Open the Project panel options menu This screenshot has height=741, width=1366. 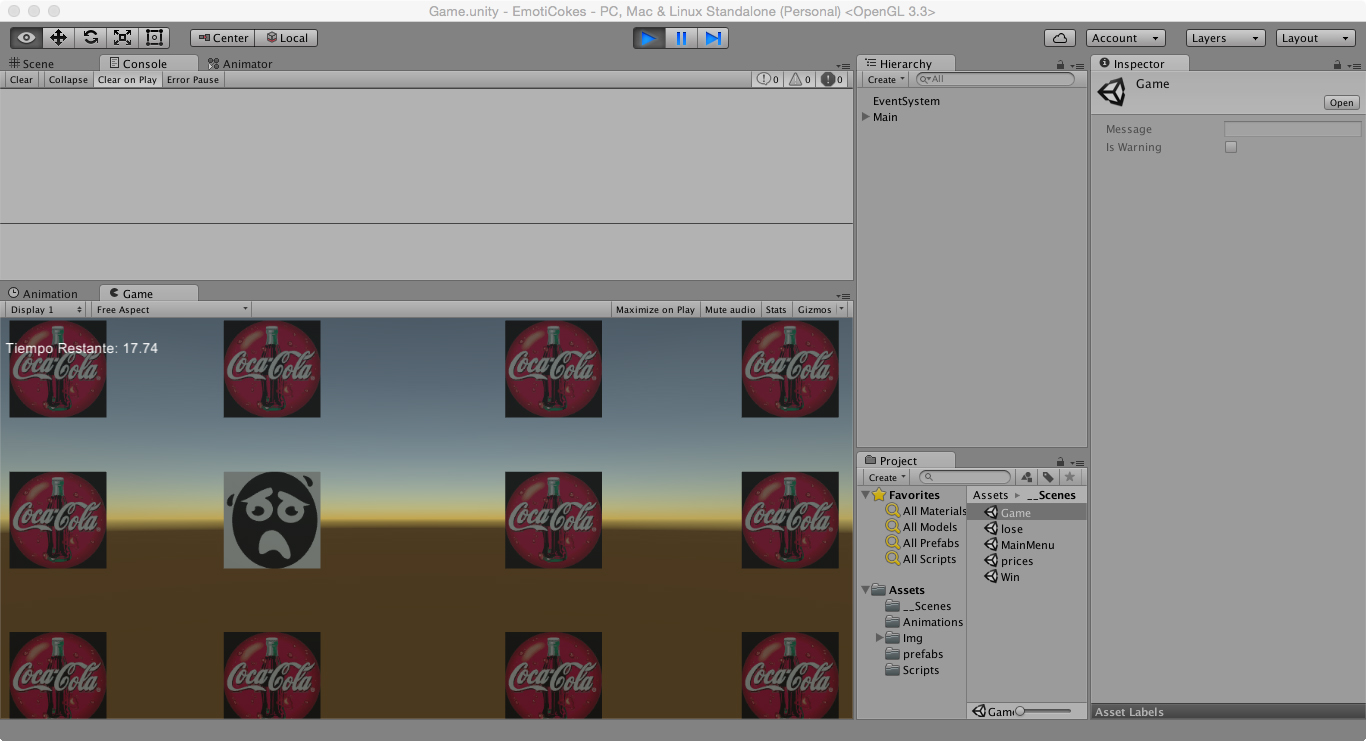[1076, 463]
